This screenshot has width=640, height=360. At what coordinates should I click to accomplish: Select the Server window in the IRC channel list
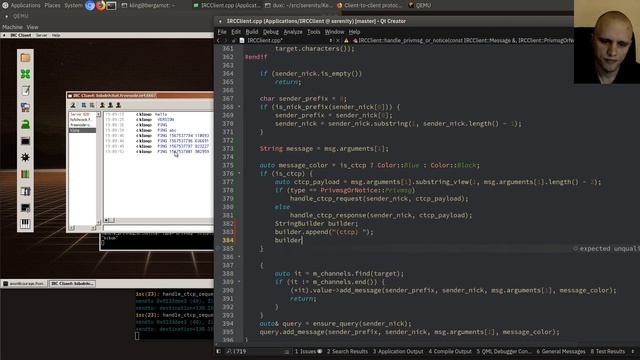point(82,115)
